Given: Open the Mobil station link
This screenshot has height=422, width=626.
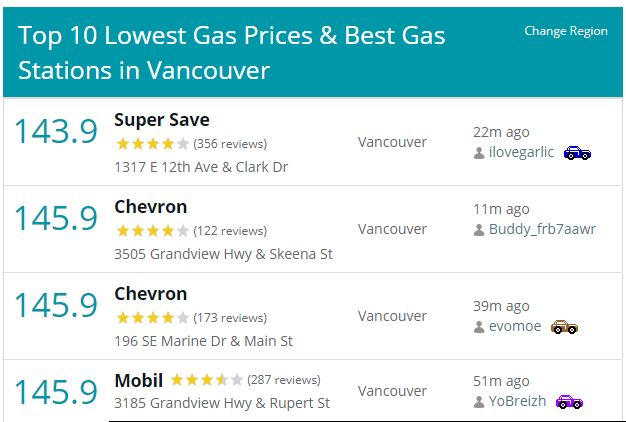Looking at the screenshot, I should click(139, 381).
